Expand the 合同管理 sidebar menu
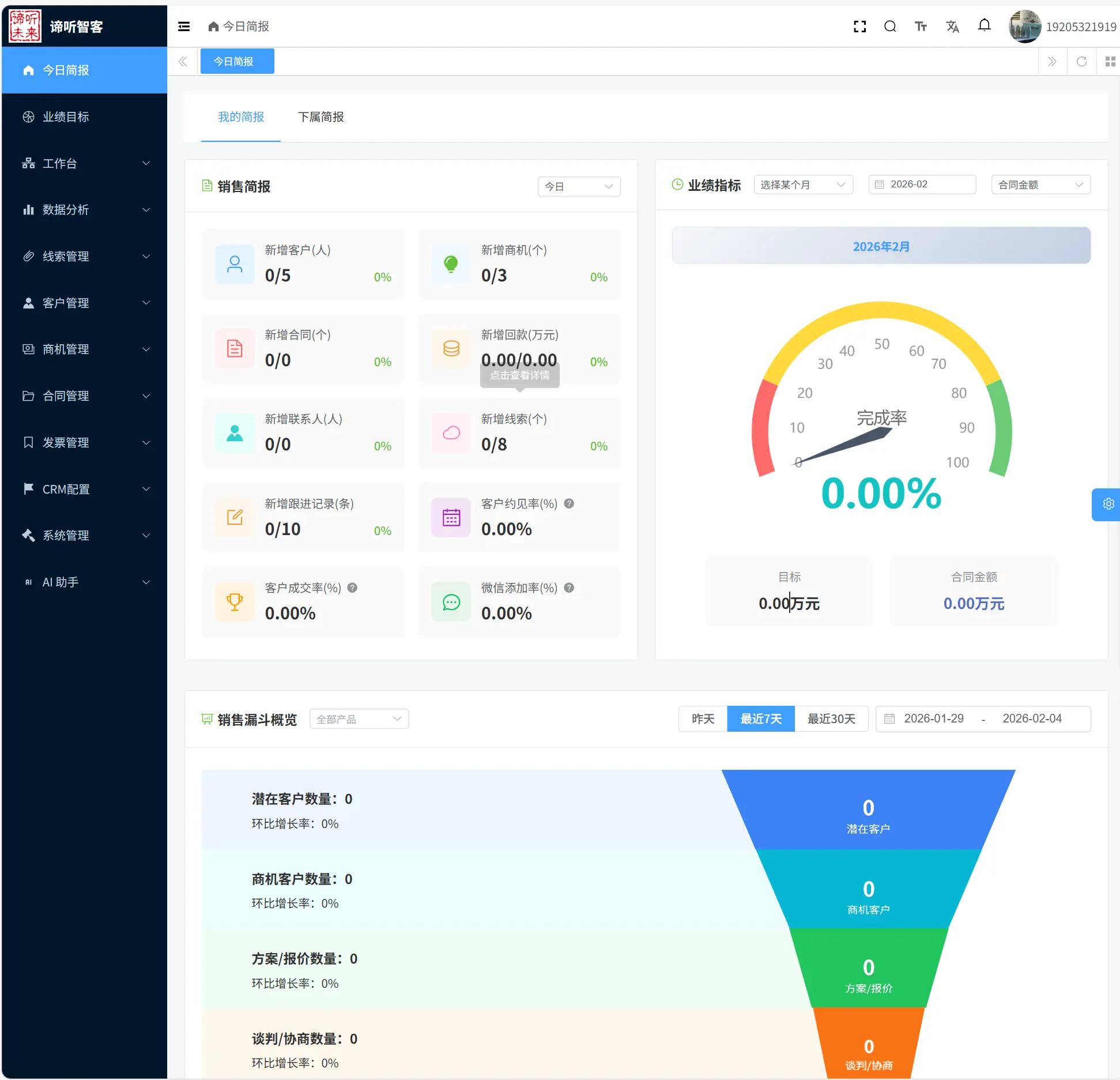Screen dimensions: 1120x1080 [85, 396]
